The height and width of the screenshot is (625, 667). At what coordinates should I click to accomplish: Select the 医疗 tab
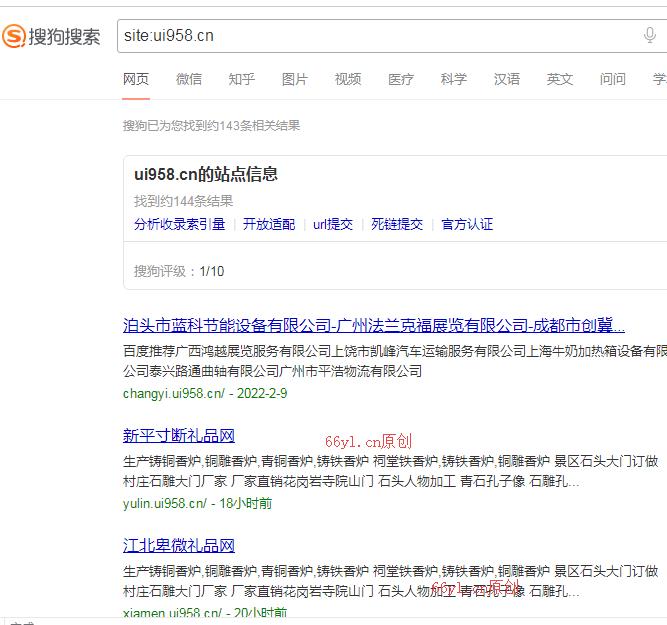(401, 79)
